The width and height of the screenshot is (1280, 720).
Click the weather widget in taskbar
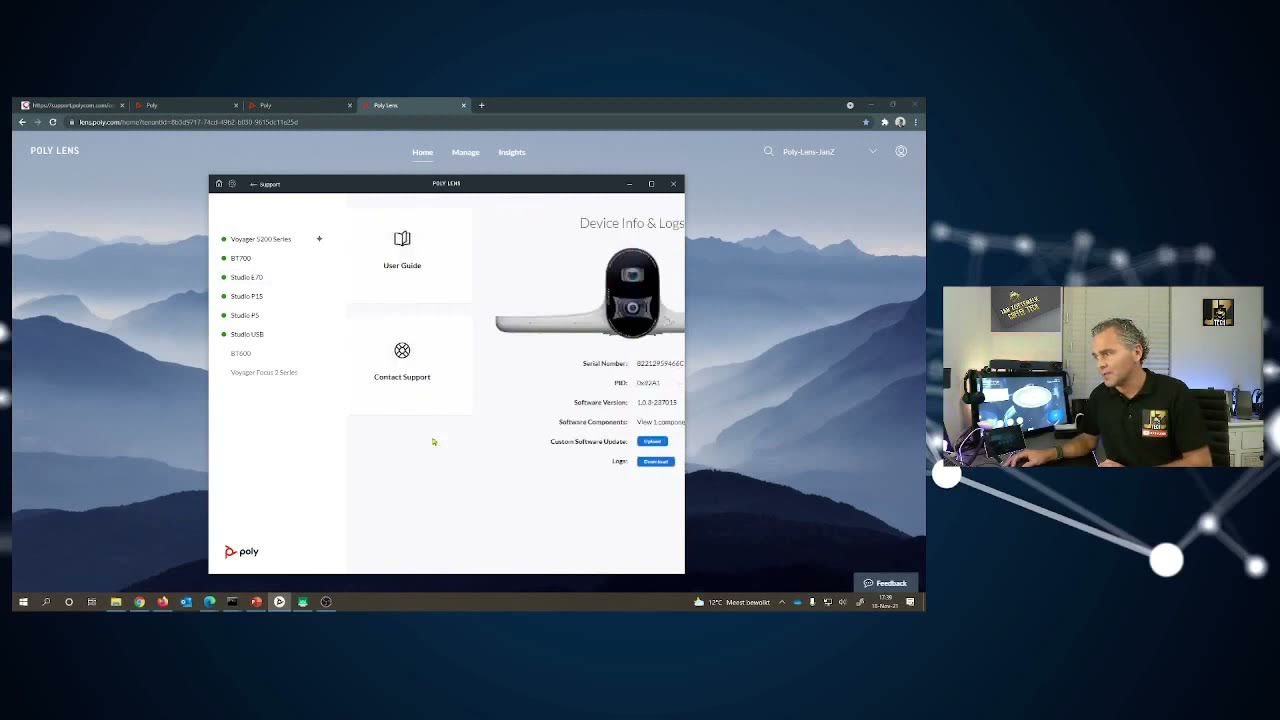732,602
